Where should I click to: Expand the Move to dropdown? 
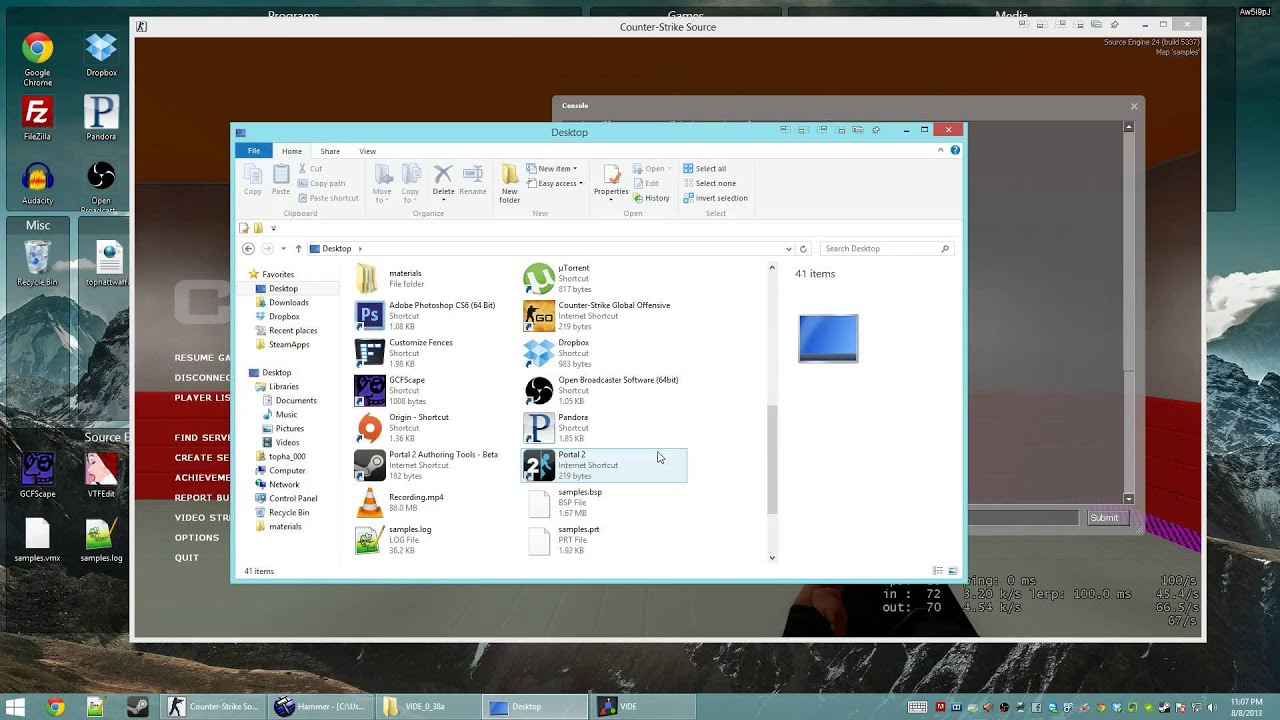(x=382, y=196)
